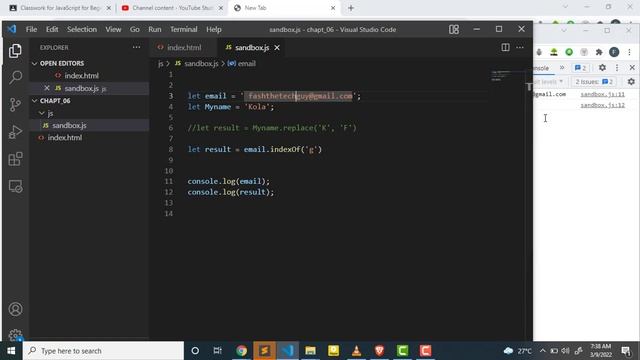Open the Accounts menu icon
Viewport: 640px width, 360px height.
pyautogui.click(x=15, y=309)
